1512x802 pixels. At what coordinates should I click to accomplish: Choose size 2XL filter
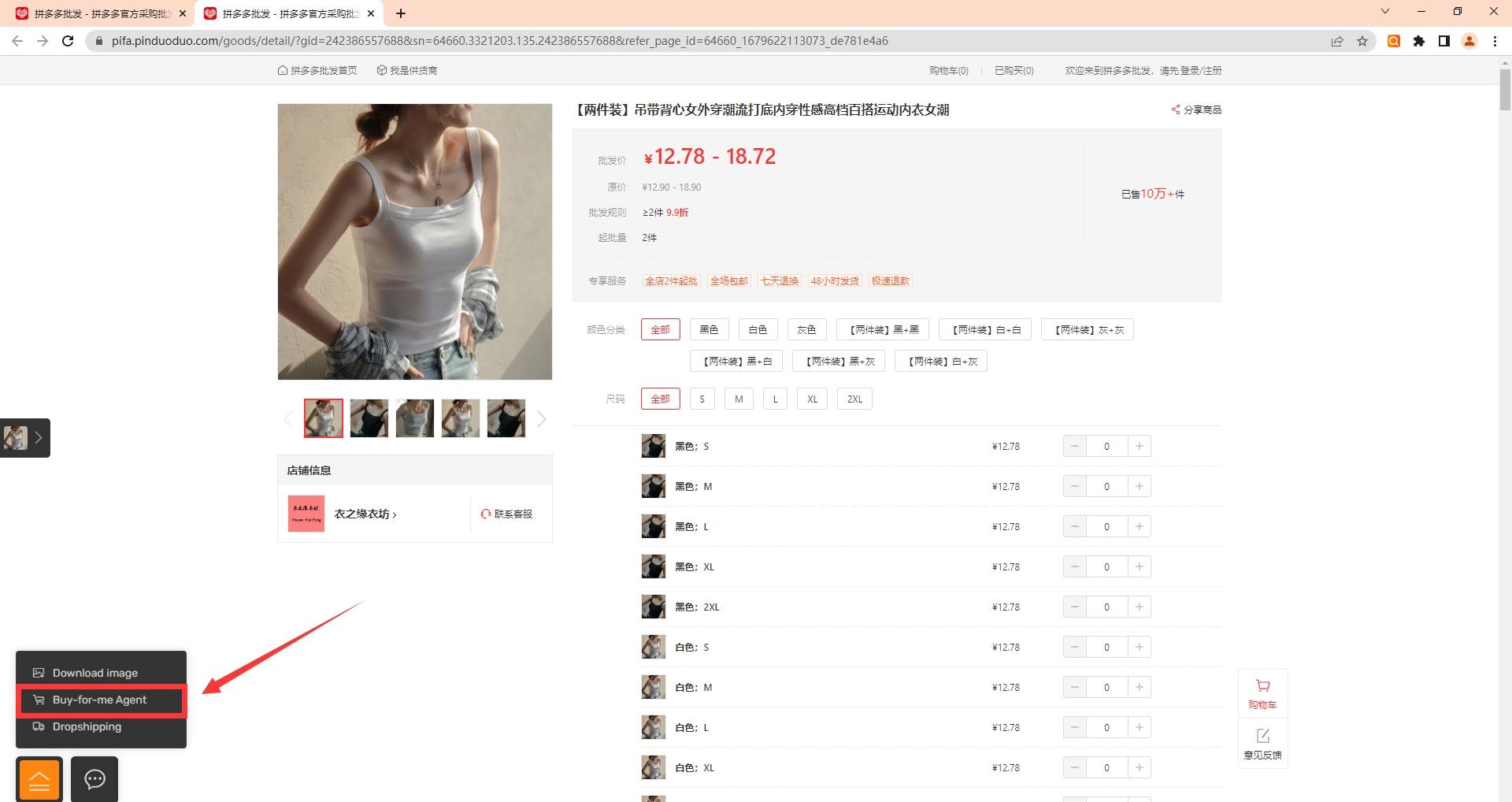coord(855,399)
